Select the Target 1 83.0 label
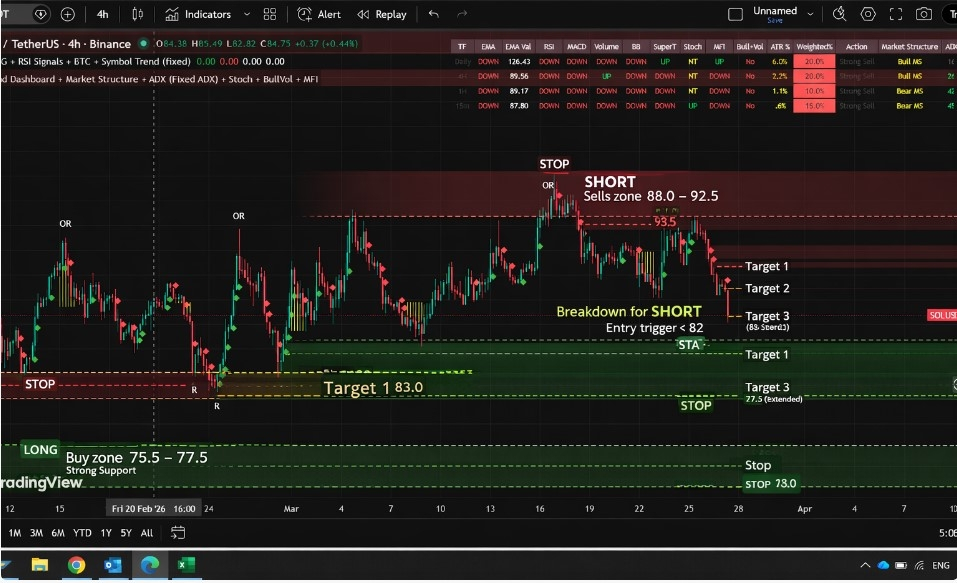Image resolution: width=957 pixels, height=583 pixels. click(x=373, y=388)
